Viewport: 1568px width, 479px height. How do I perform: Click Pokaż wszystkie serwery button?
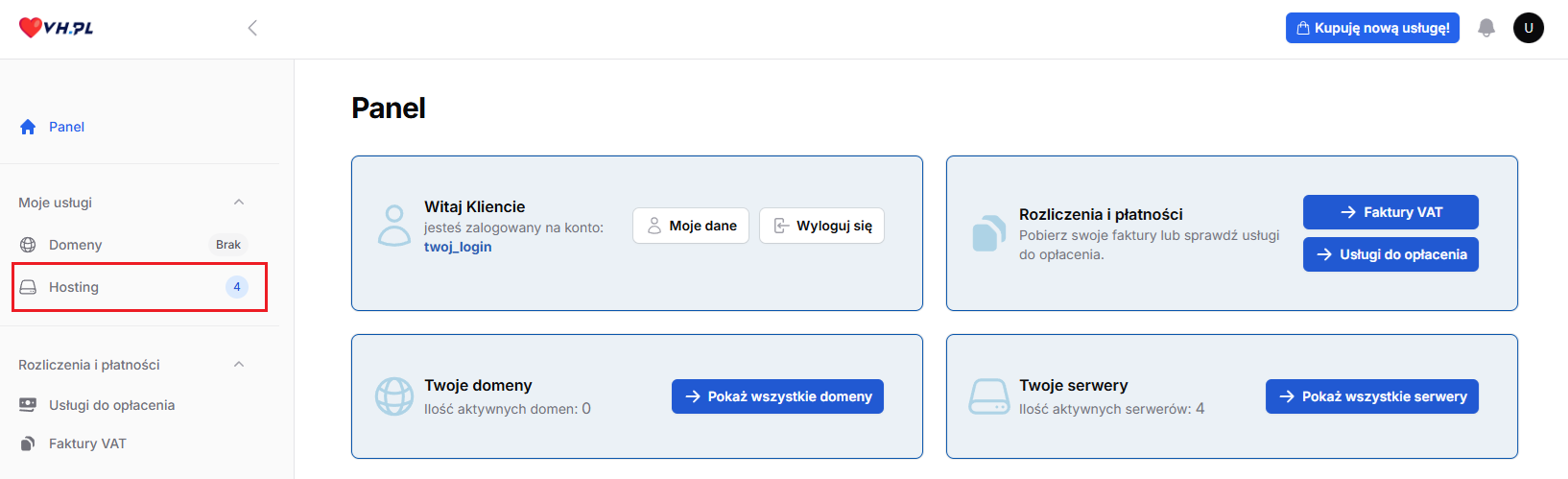(1371, 396)
